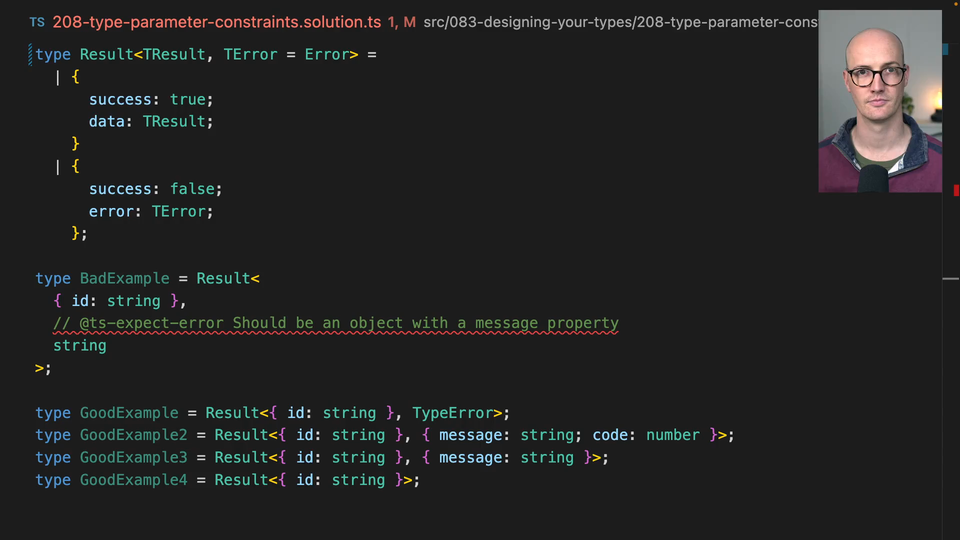Place cursor on the "success: false" line
960x540 pixels.
(x=155, y=189)
